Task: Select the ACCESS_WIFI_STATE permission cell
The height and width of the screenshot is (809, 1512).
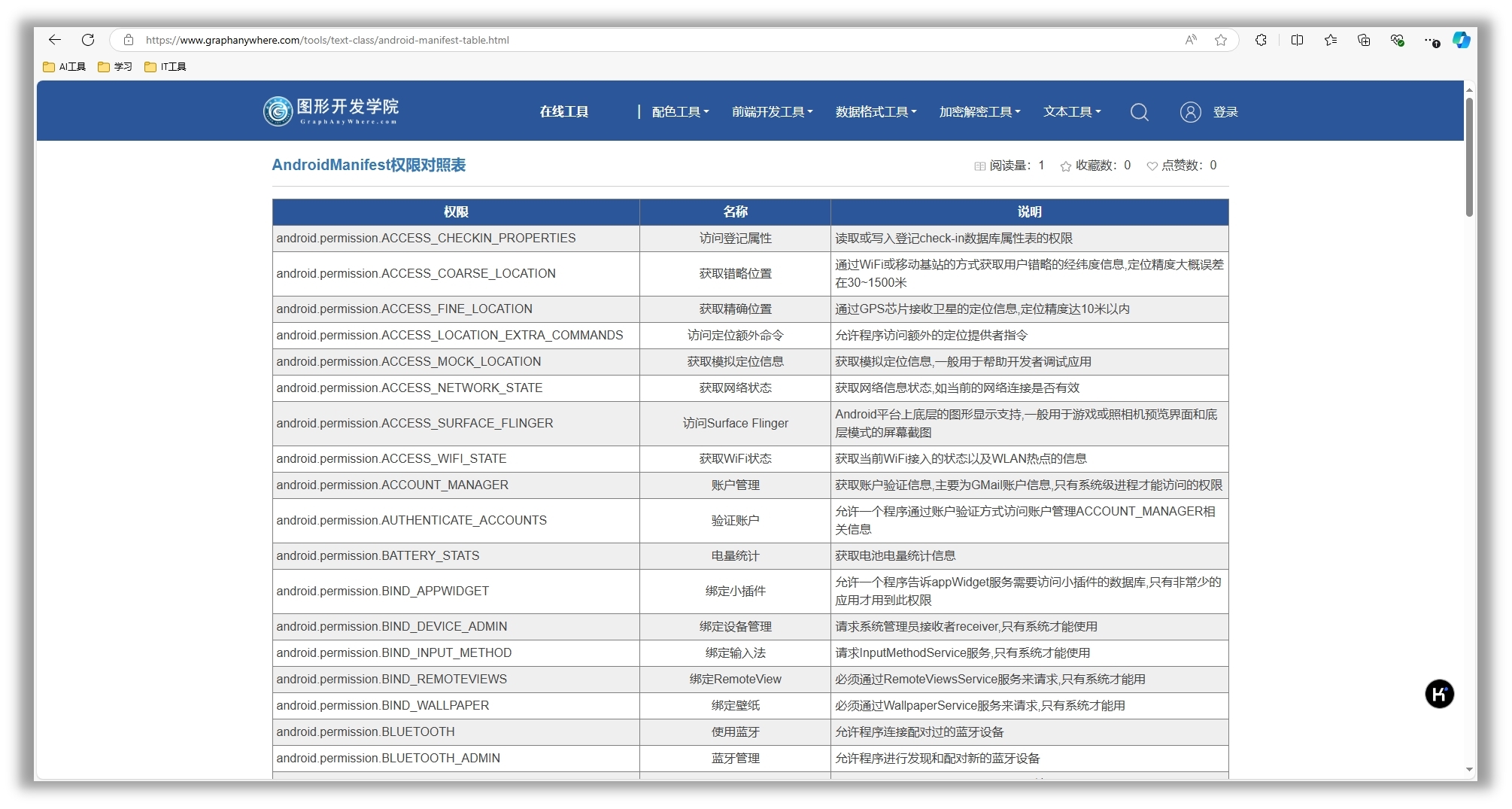Action: (x=456, y=459)
